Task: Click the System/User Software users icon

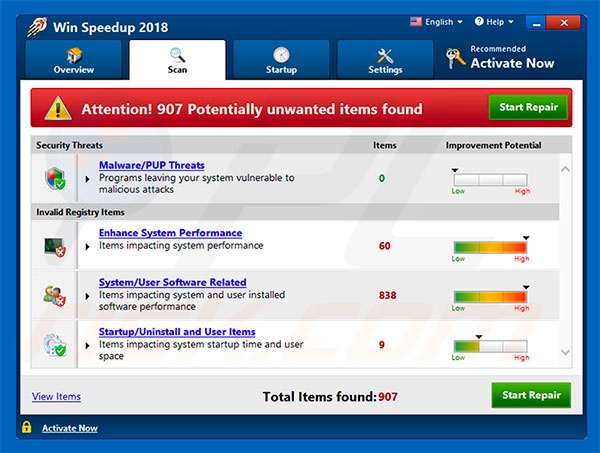Action: (55, 295)
